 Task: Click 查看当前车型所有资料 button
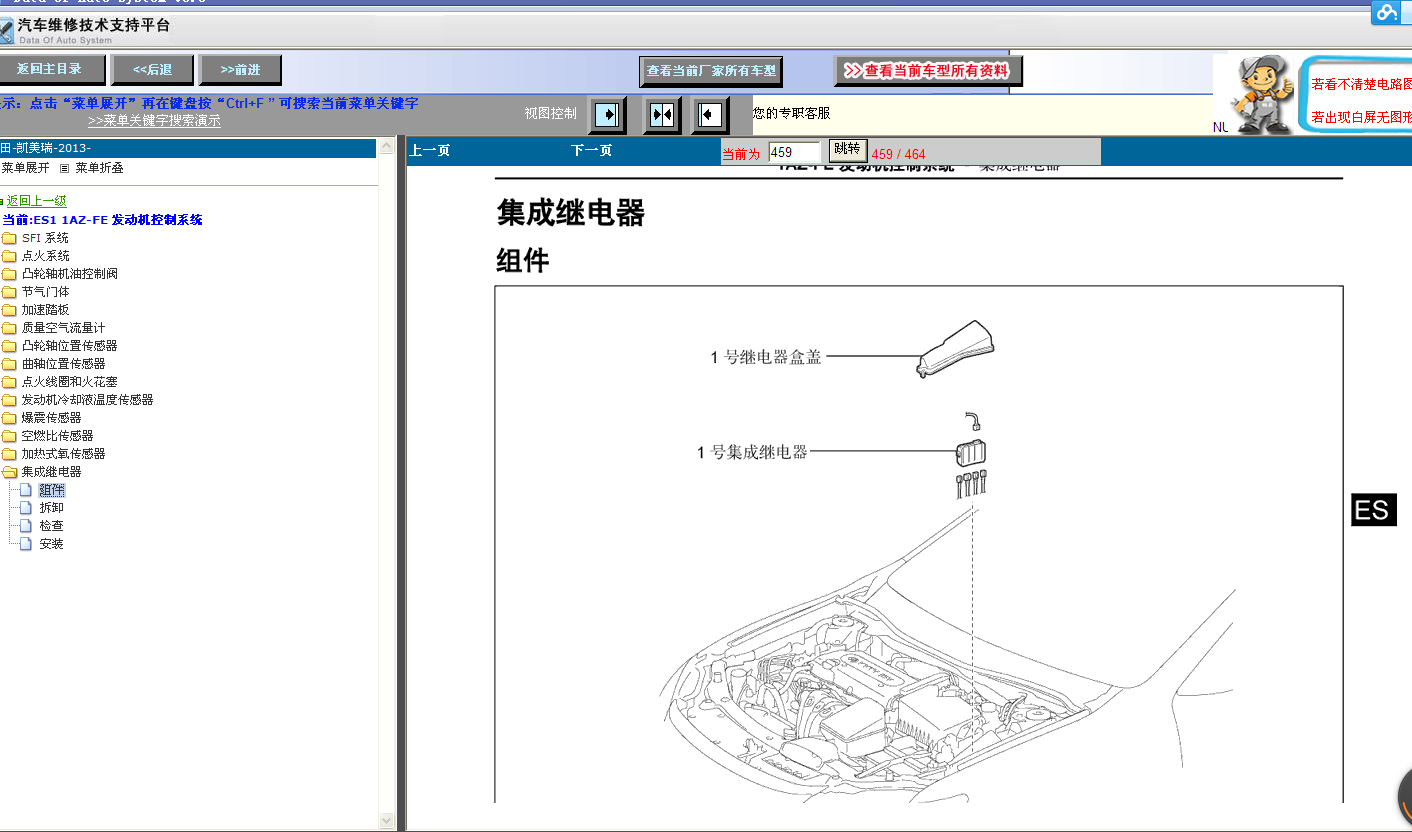pyautogui.click(x=927, y=71)
